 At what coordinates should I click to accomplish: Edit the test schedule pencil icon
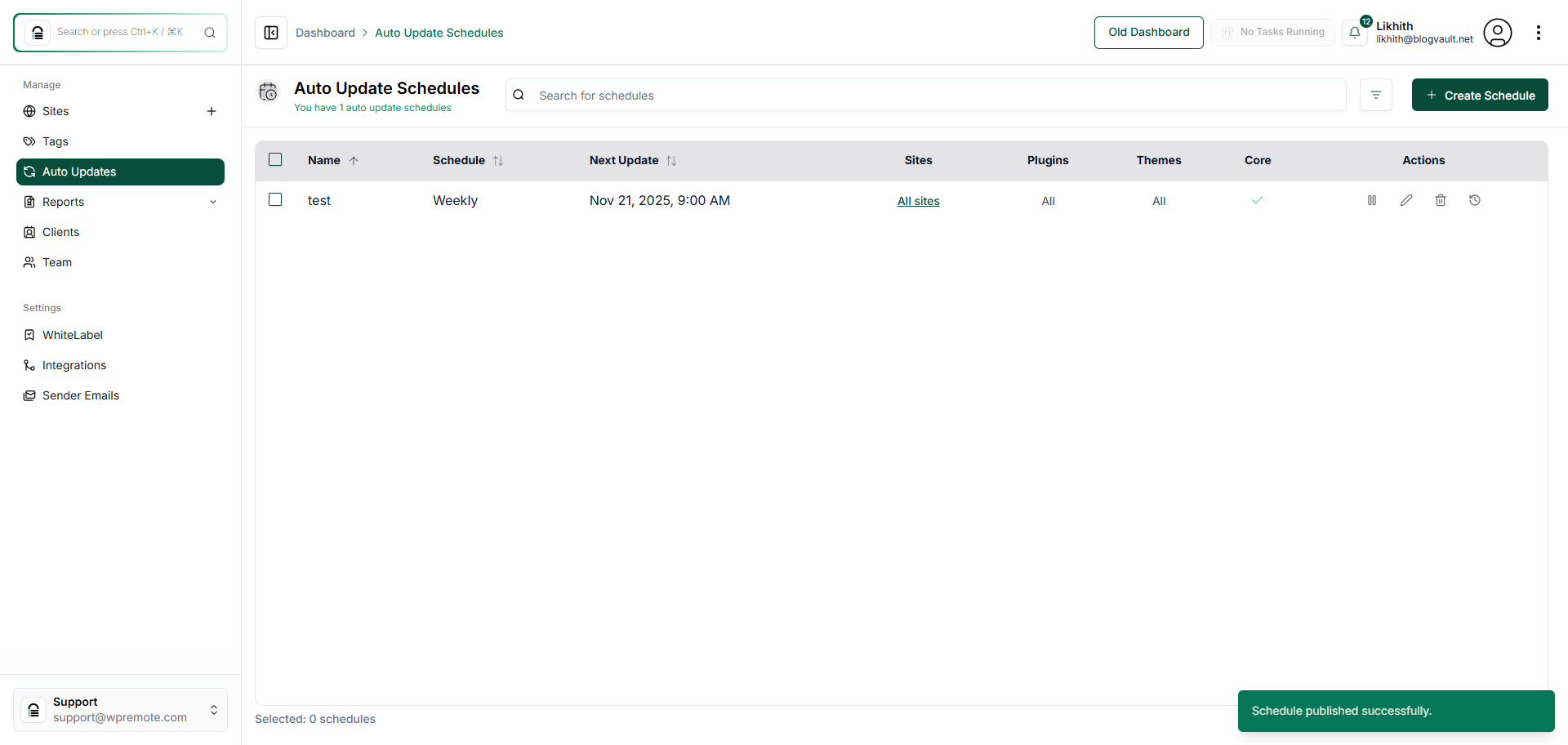tap(1406, 200)
